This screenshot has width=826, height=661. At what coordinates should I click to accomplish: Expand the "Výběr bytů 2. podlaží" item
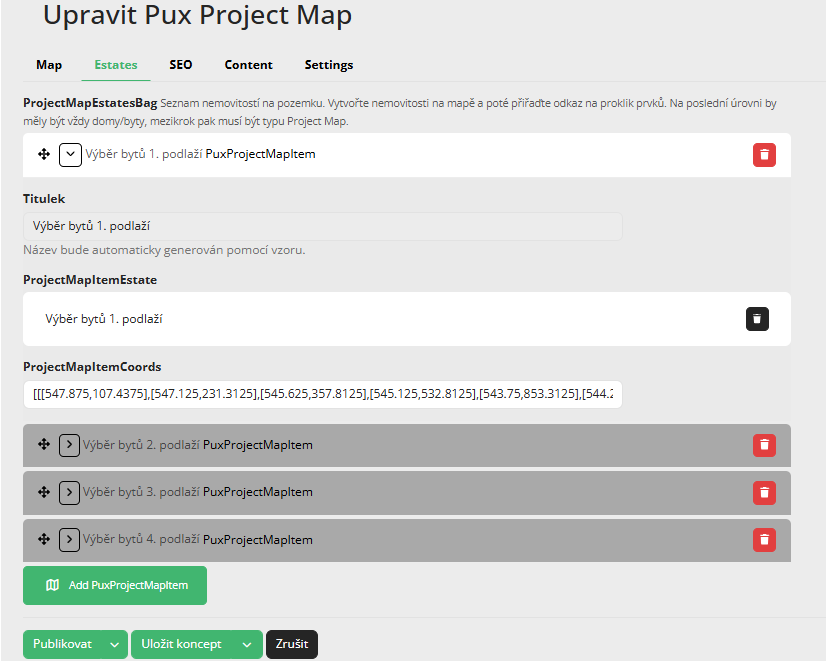(69, 445)
